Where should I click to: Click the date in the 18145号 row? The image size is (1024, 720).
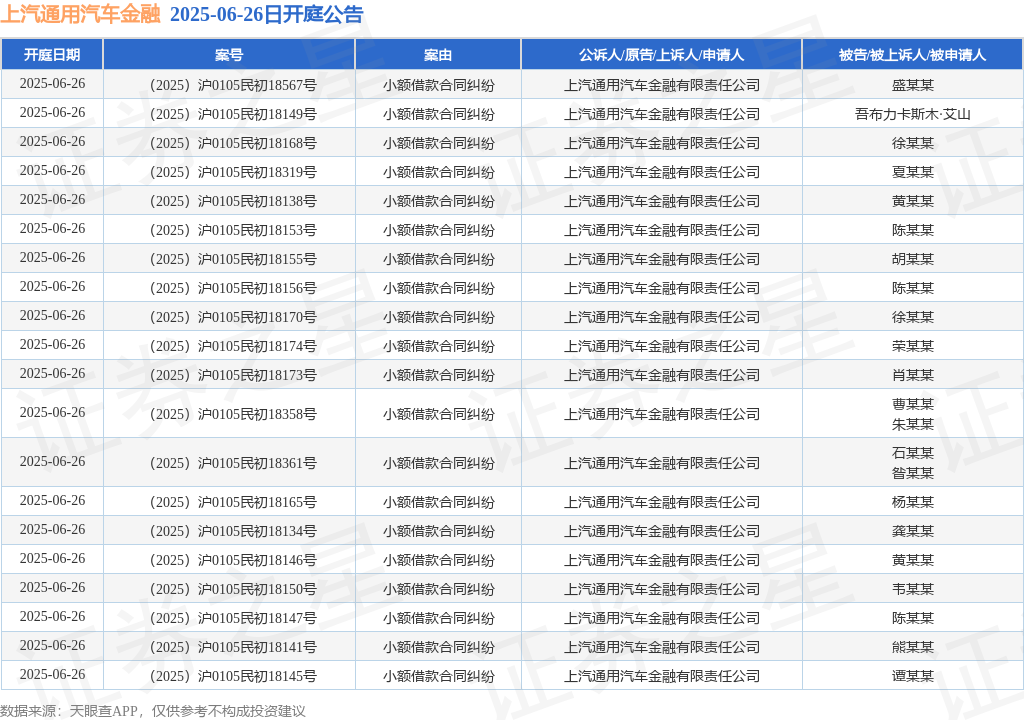(x=52, y=675)
